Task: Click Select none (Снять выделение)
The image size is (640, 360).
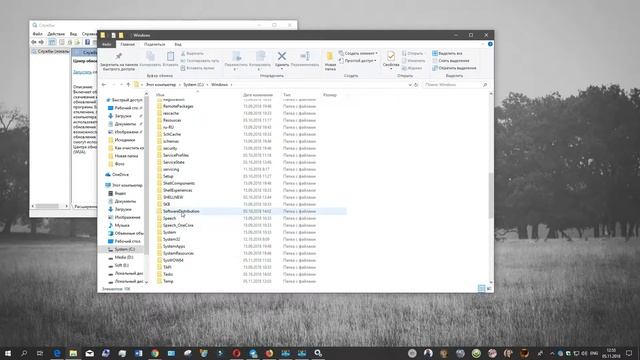Action: click(x=451, y=61)
